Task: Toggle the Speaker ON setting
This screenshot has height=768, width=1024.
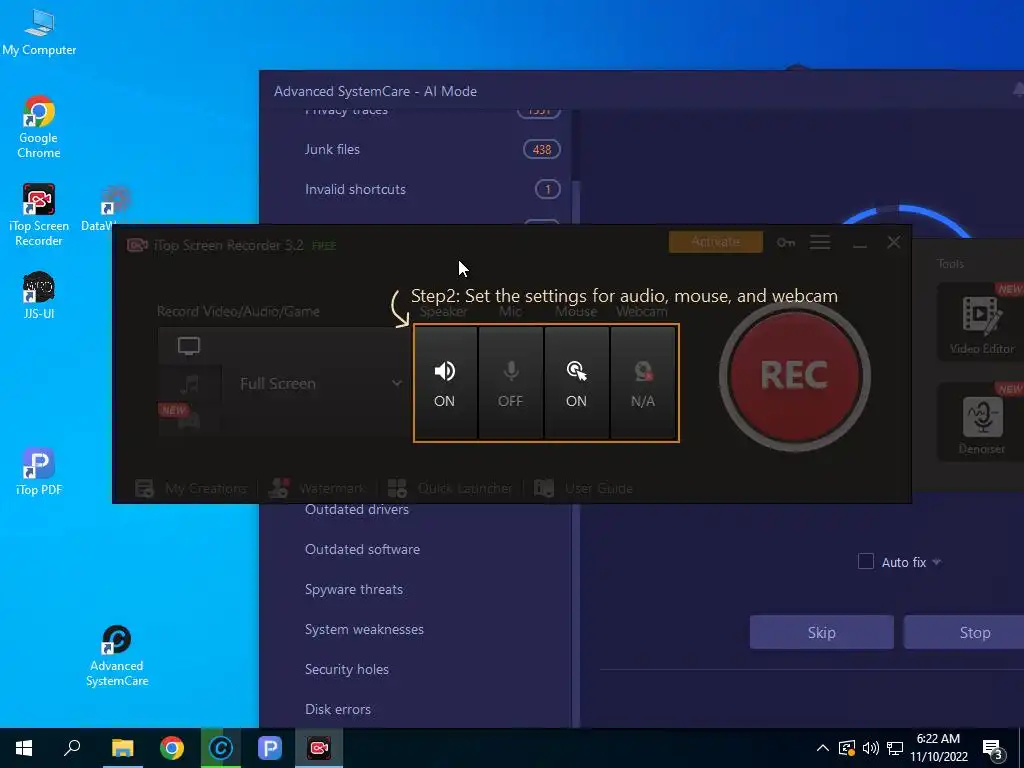Action: pyautogui.click(x=445, y=383)
